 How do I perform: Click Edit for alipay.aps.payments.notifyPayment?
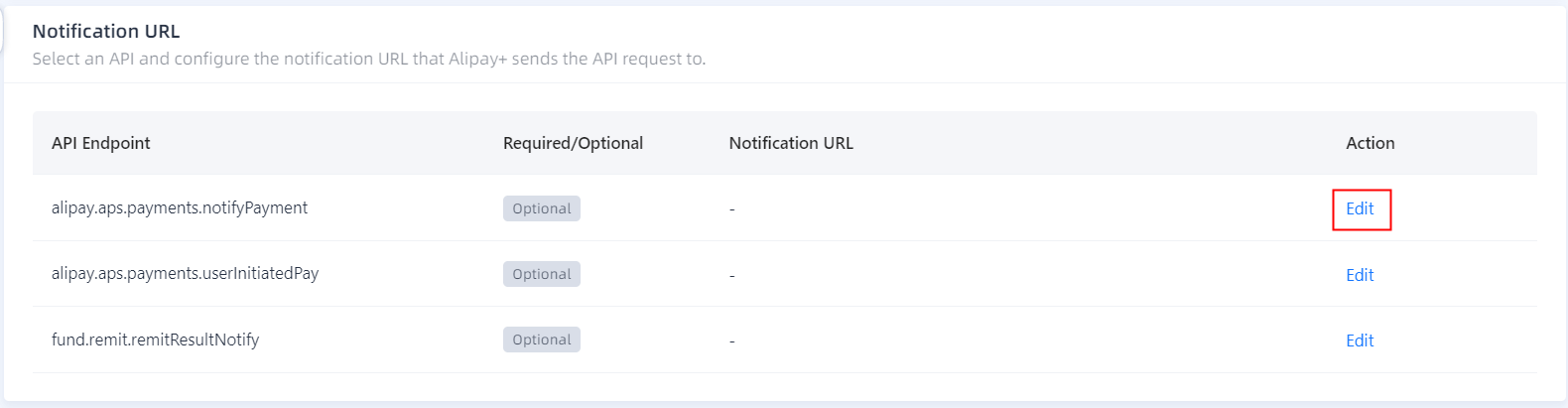pyautogui.click(x=1360, y=208)
